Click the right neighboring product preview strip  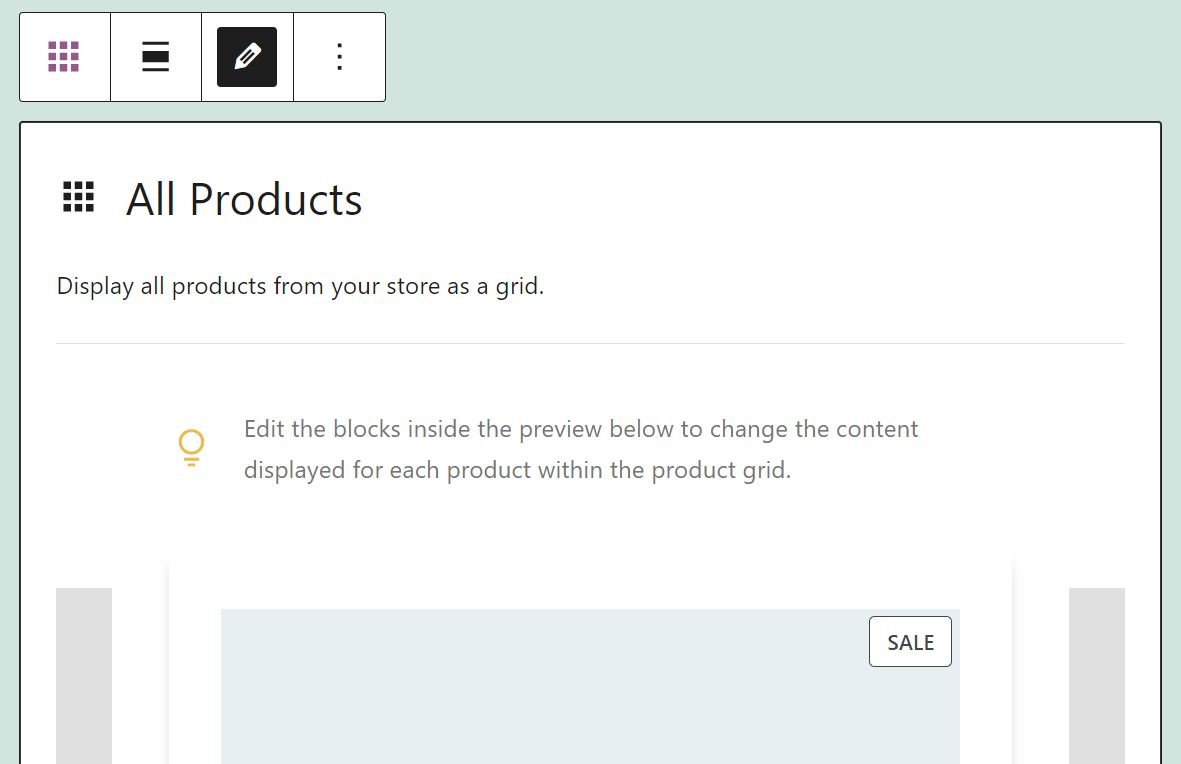pyautogui.click(x=1097, y=675)
